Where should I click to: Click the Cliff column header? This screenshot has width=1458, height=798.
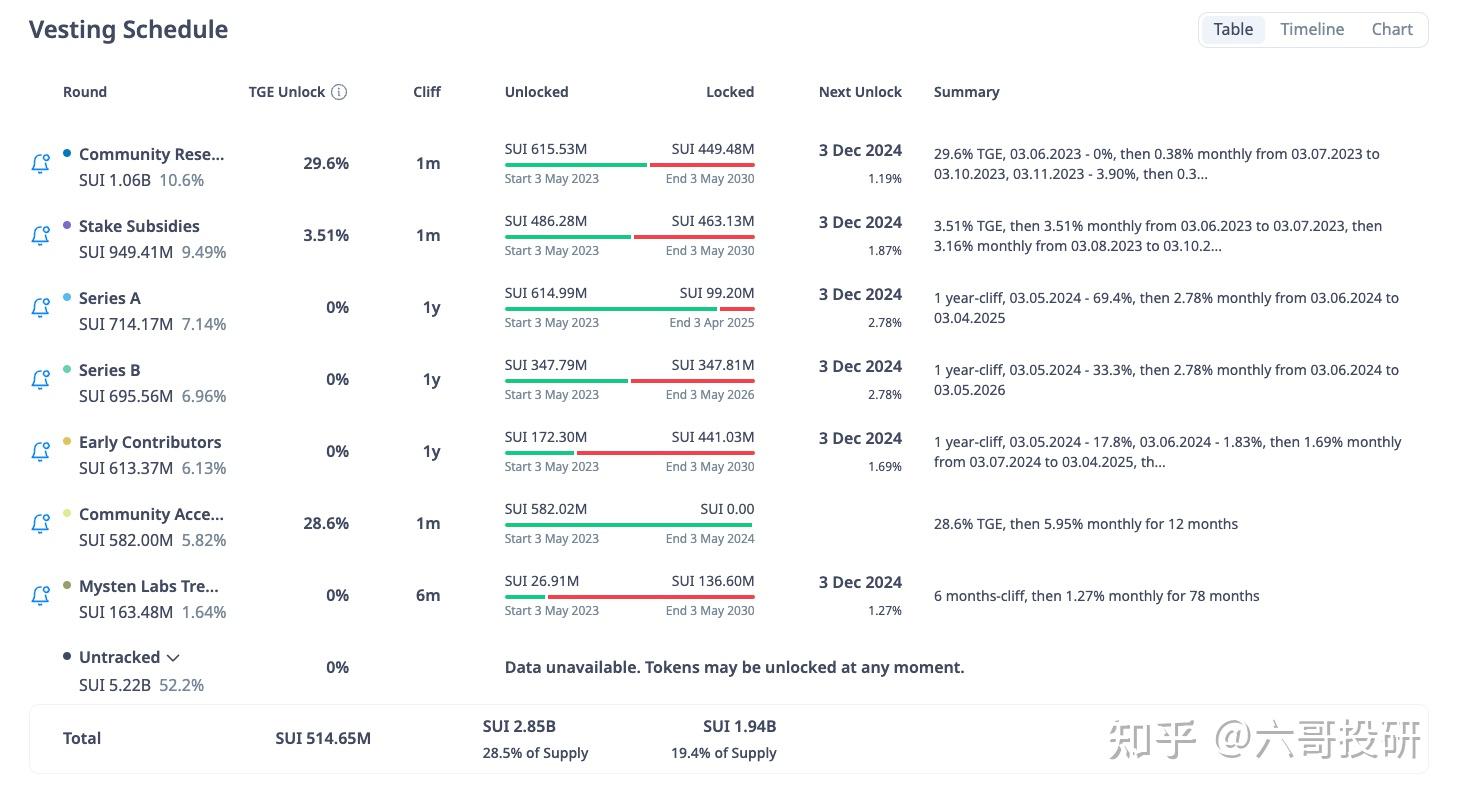427,92
